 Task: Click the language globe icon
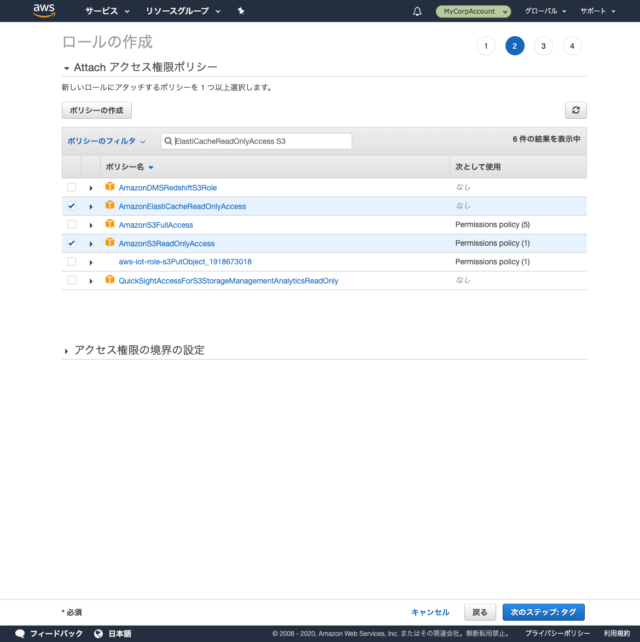pyautogui.click(x=98, y=634)
